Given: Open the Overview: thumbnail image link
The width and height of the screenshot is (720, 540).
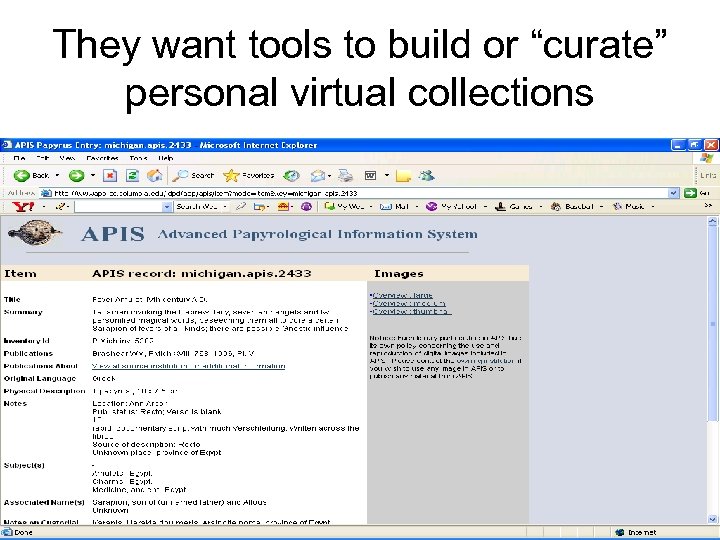Looking at the screenshot, I should click(412, 311).
